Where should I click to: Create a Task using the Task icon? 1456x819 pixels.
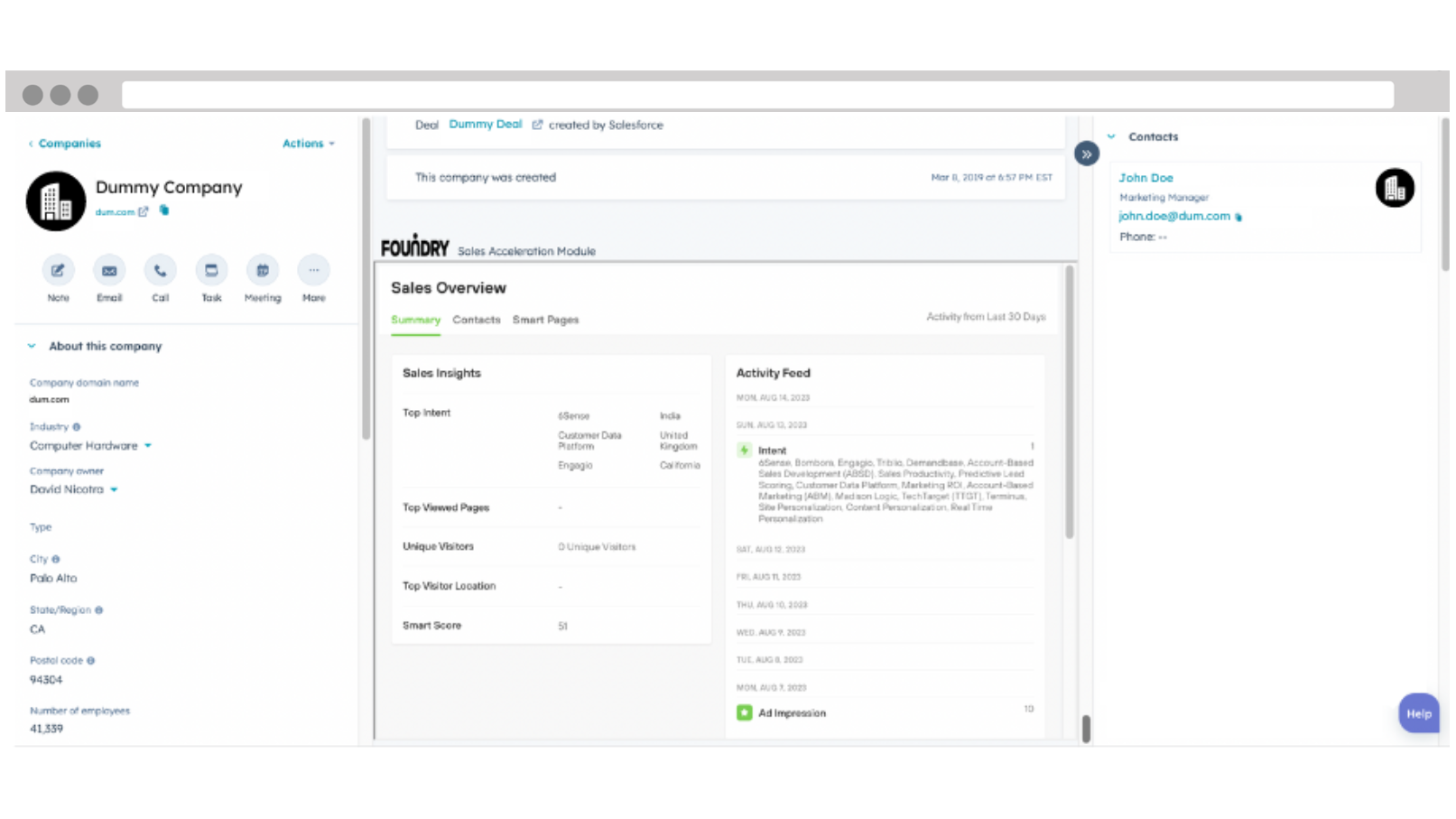210,269
